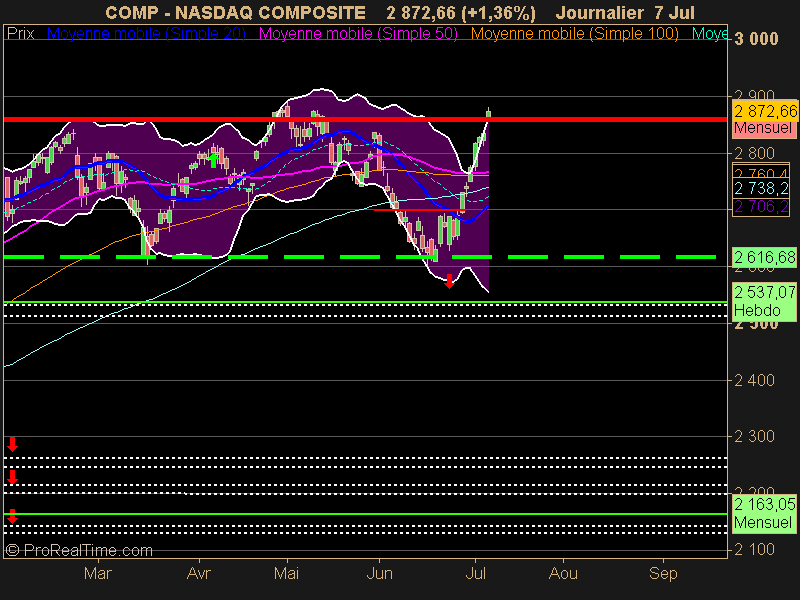
Task: Click the Avr label on the time axis
Action: [x=198, y=573]
